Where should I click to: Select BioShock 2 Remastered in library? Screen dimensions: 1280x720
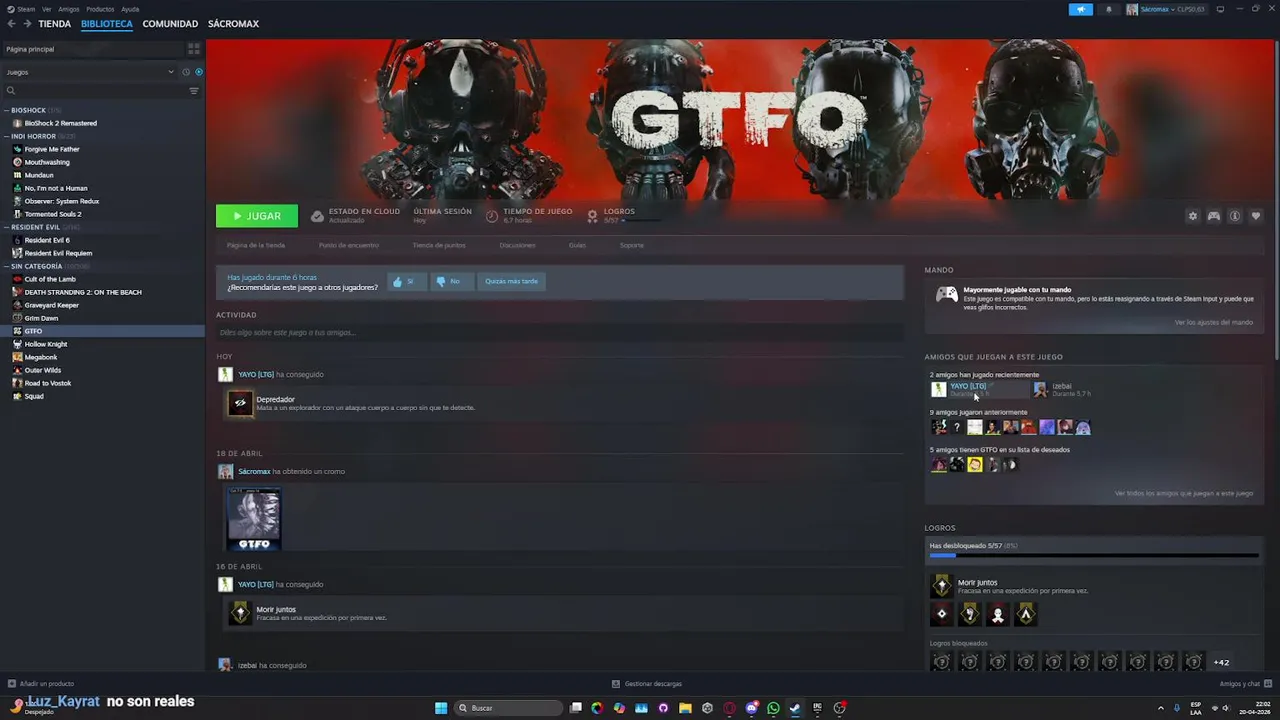tap(61, 123)
